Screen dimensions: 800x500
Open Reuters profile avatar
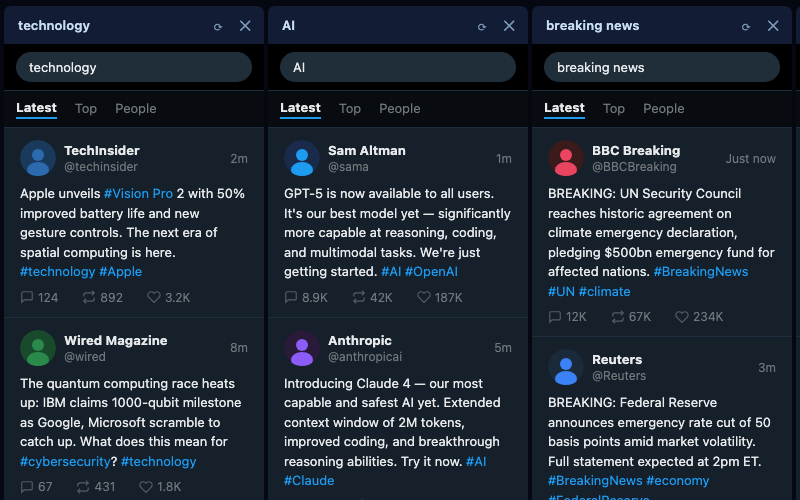(x=566, y=367)
